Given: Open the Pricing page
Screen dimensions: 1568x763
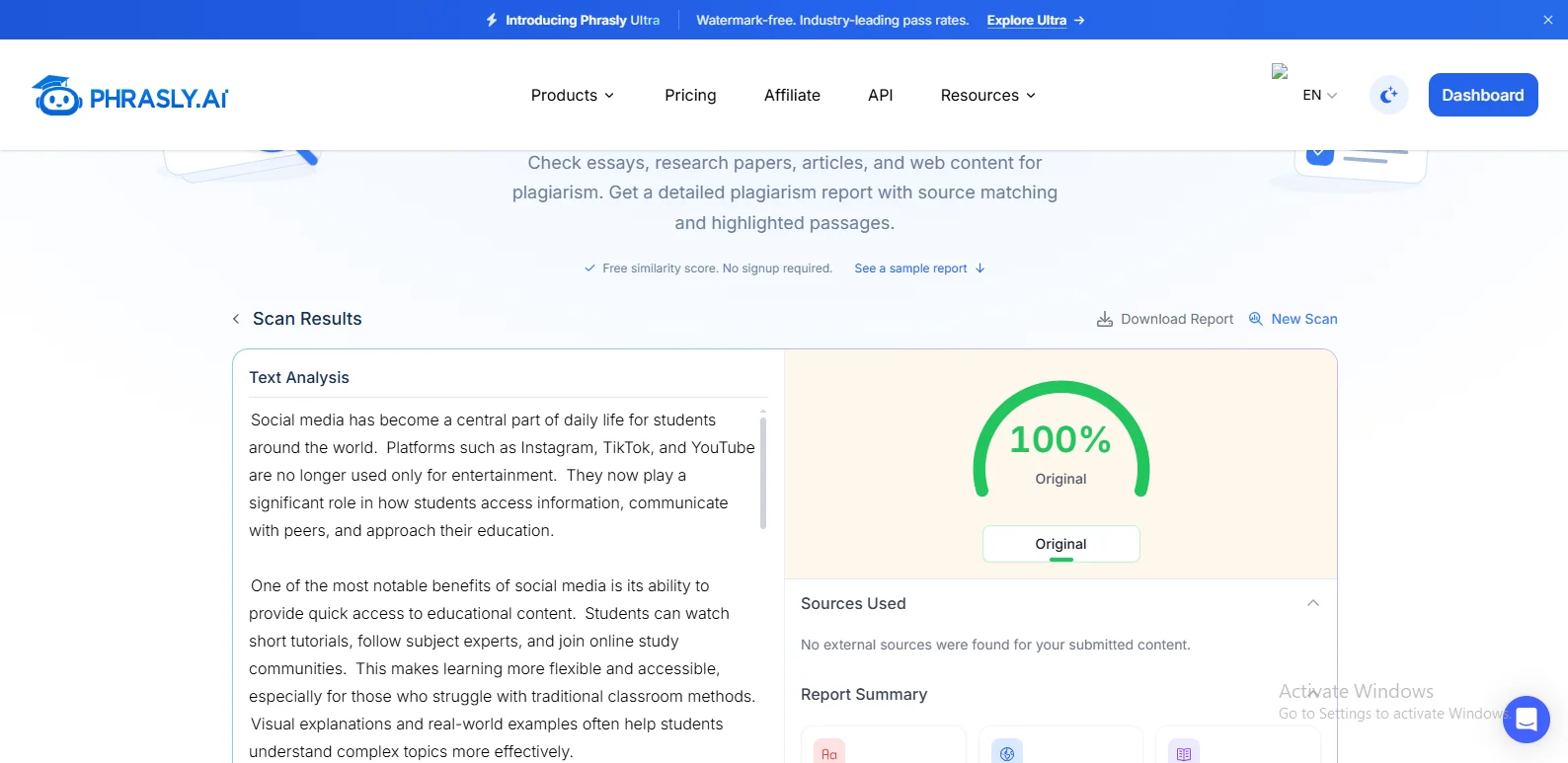Looking at the screenshot, I should pyautogui.click(x=690, y=95).
